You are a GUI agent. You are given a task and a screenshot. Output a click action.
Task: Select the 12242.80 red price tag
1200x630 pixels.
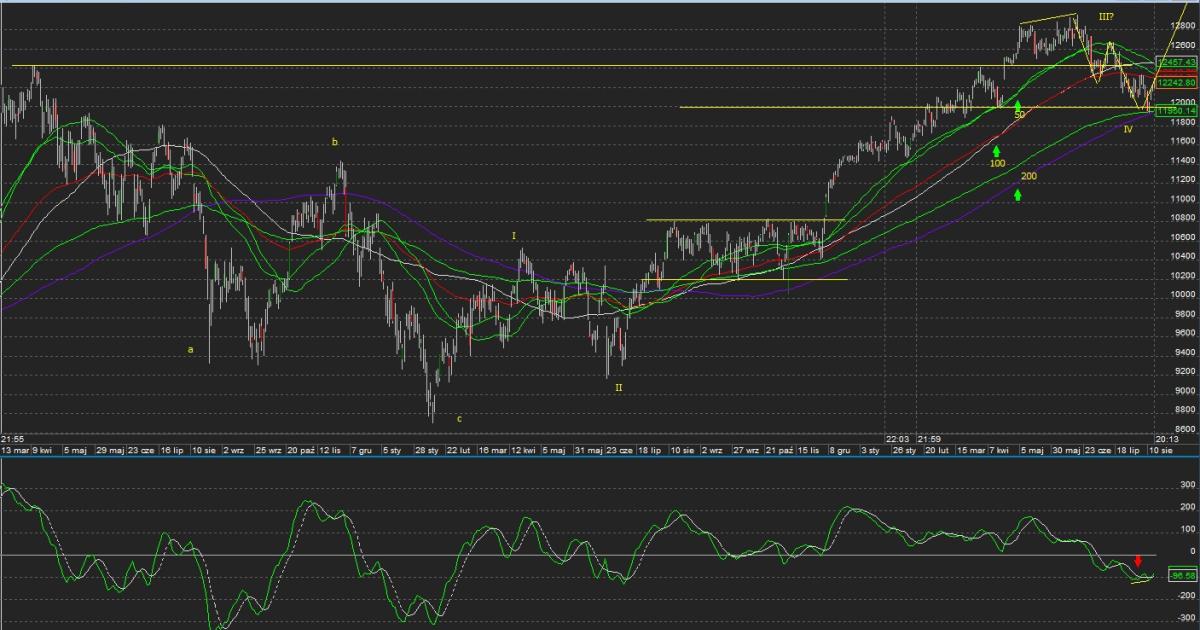click(x=1176, y=83)
